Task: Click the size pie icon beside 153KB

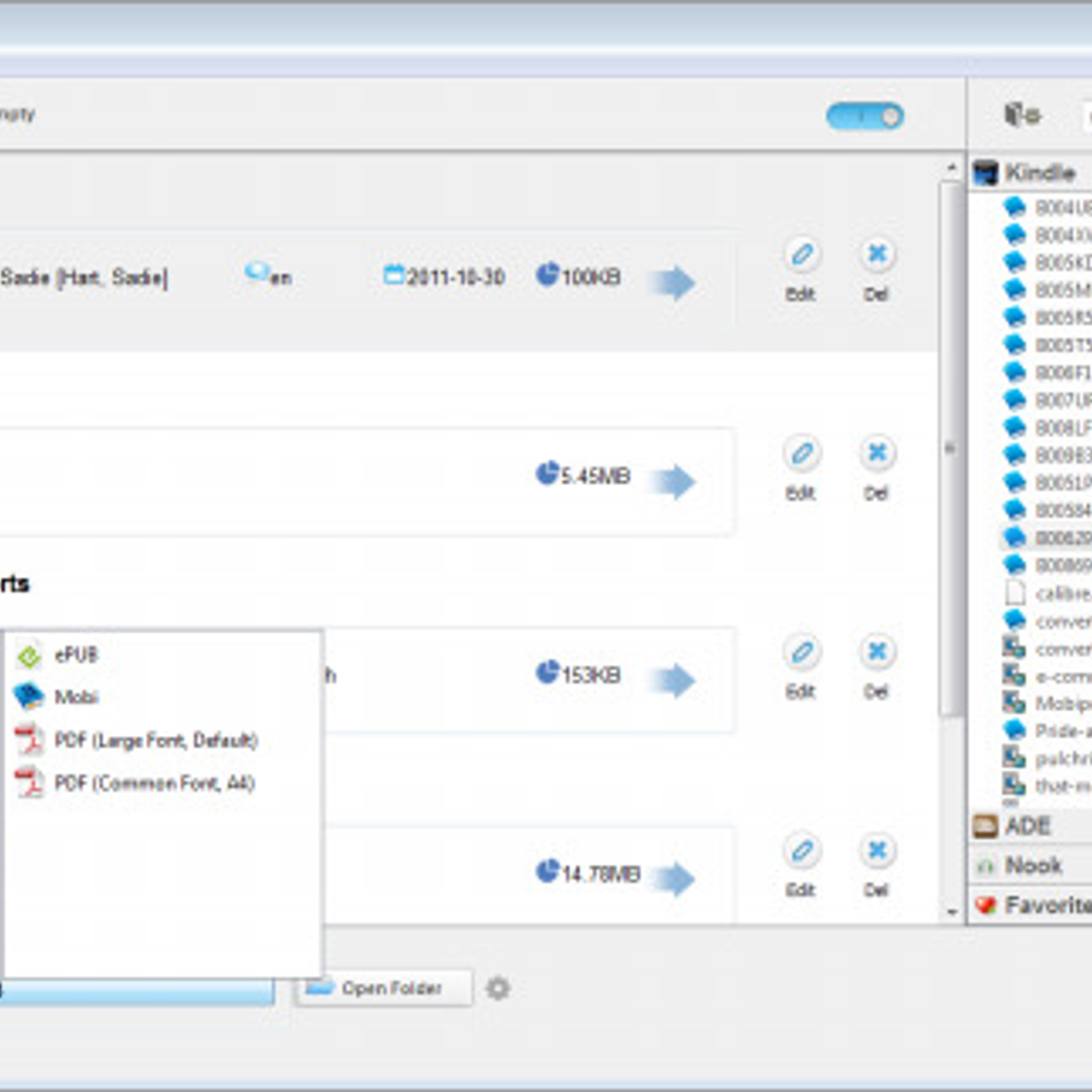Action: (547, 672)
